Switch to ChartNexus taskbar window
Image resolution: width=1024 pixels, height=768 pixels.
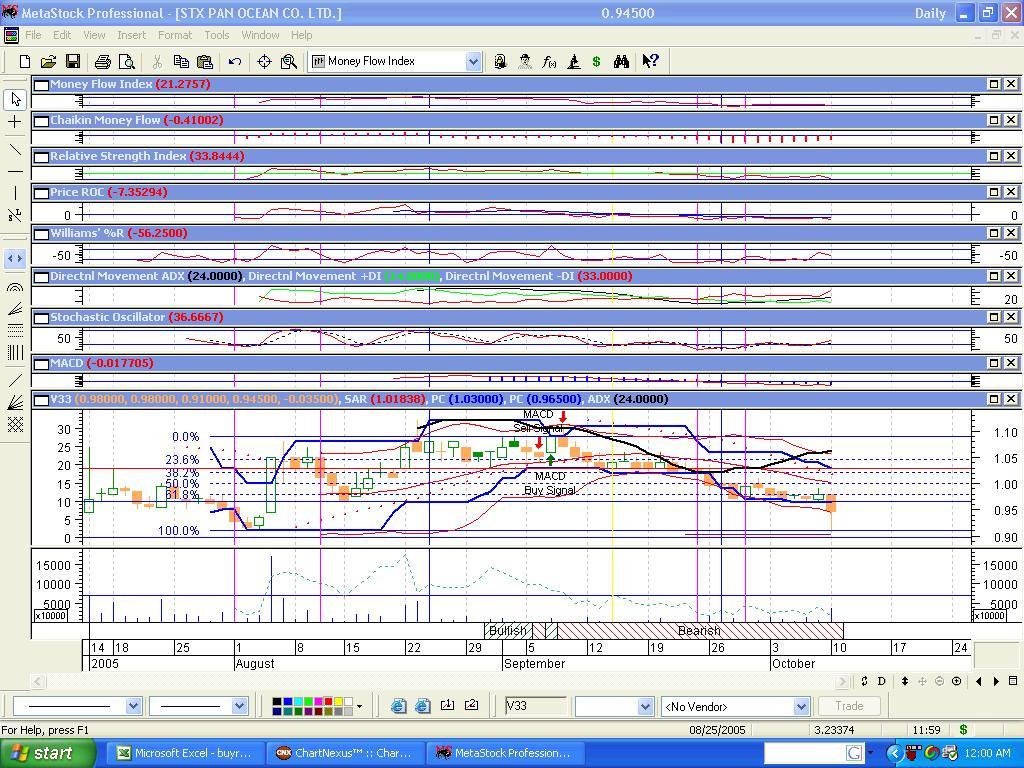tap(344, 753)
